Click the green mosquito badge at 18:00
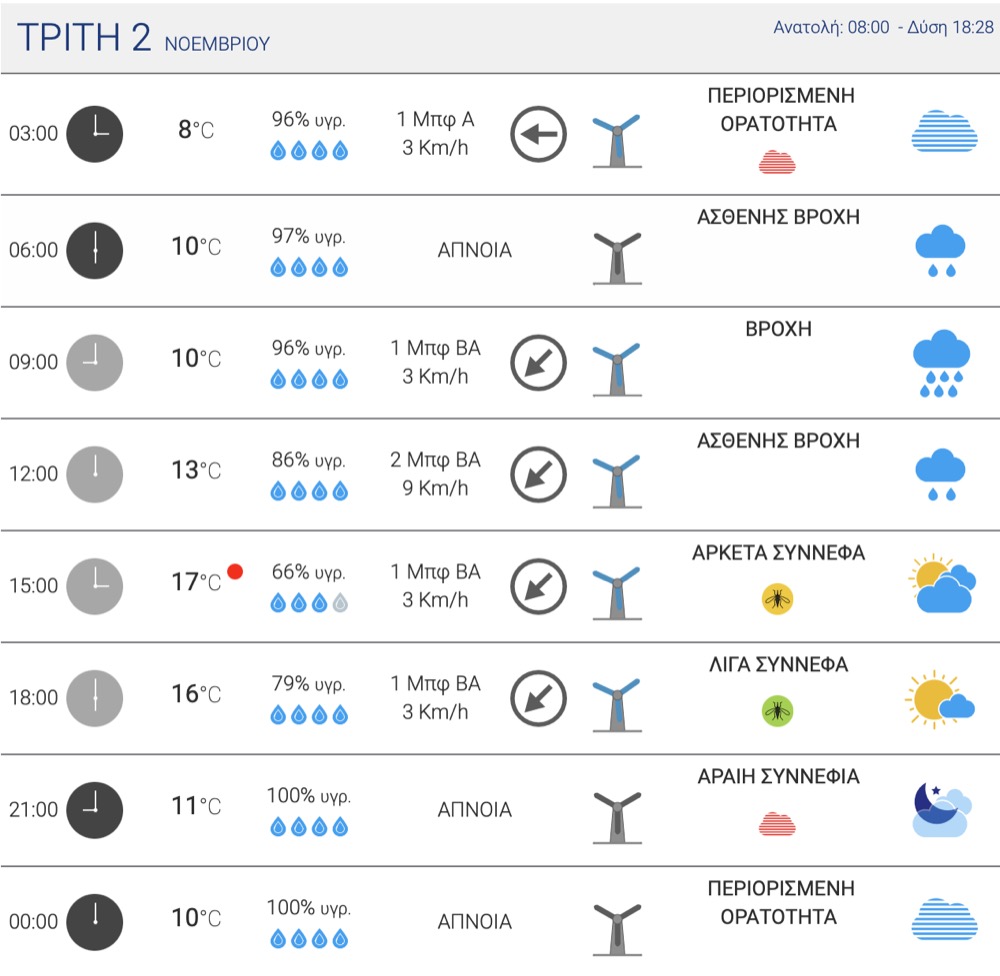The height and width of the screenshot is (976, 1000). click(777, 711)
